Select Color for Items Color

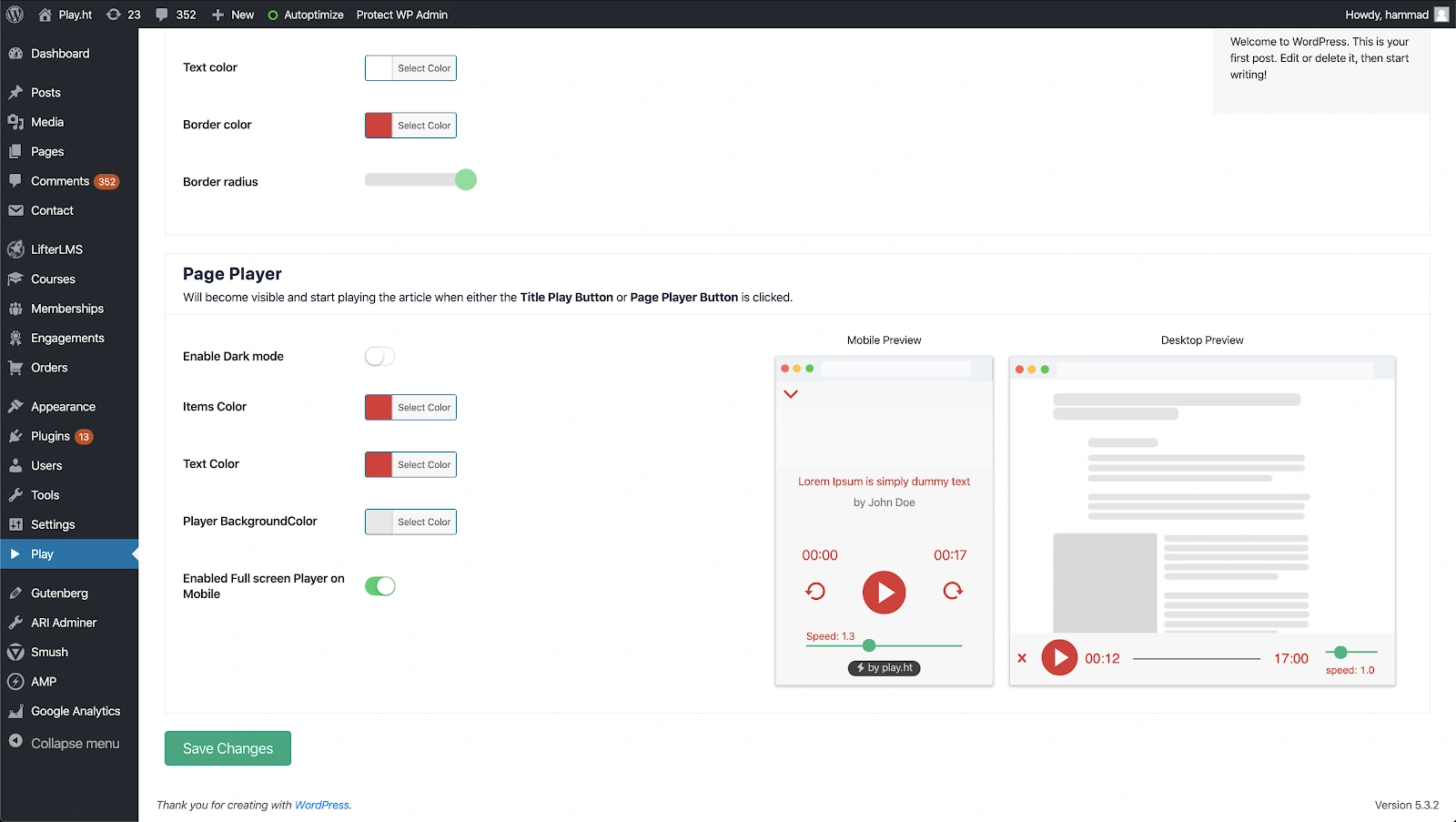424,408
